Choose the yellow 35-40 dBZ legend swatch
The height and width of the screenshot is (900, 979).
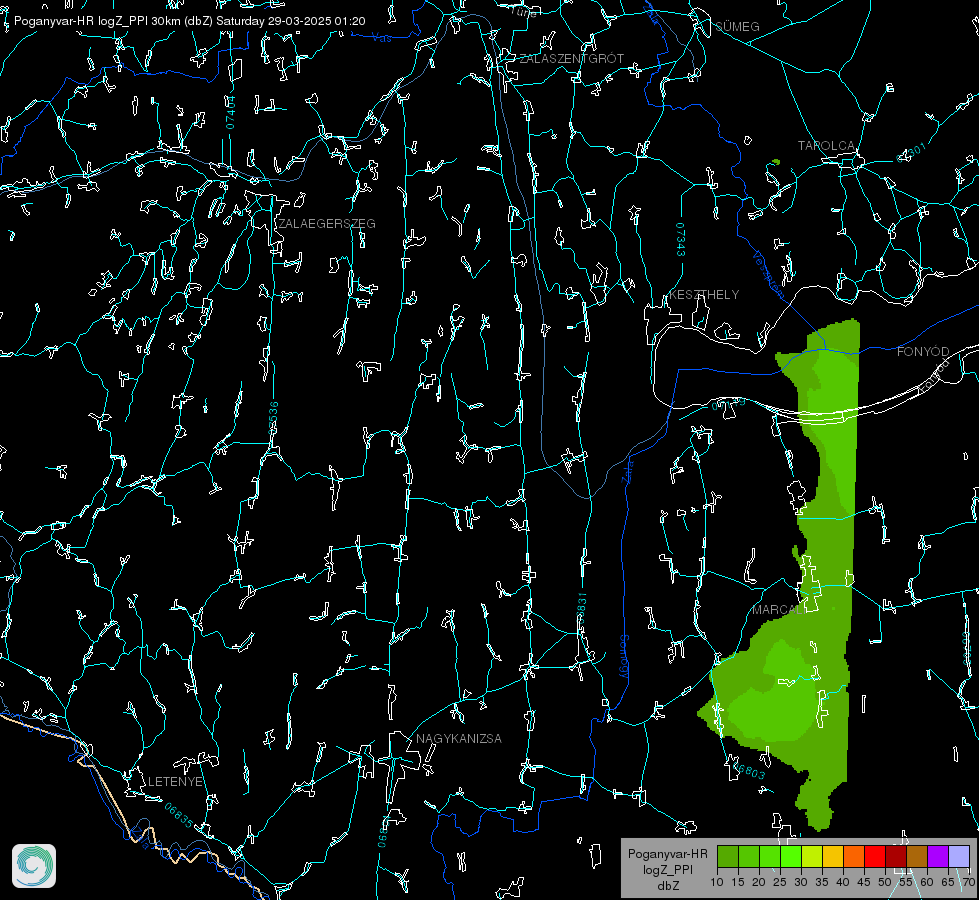click(x=833, y=856)
